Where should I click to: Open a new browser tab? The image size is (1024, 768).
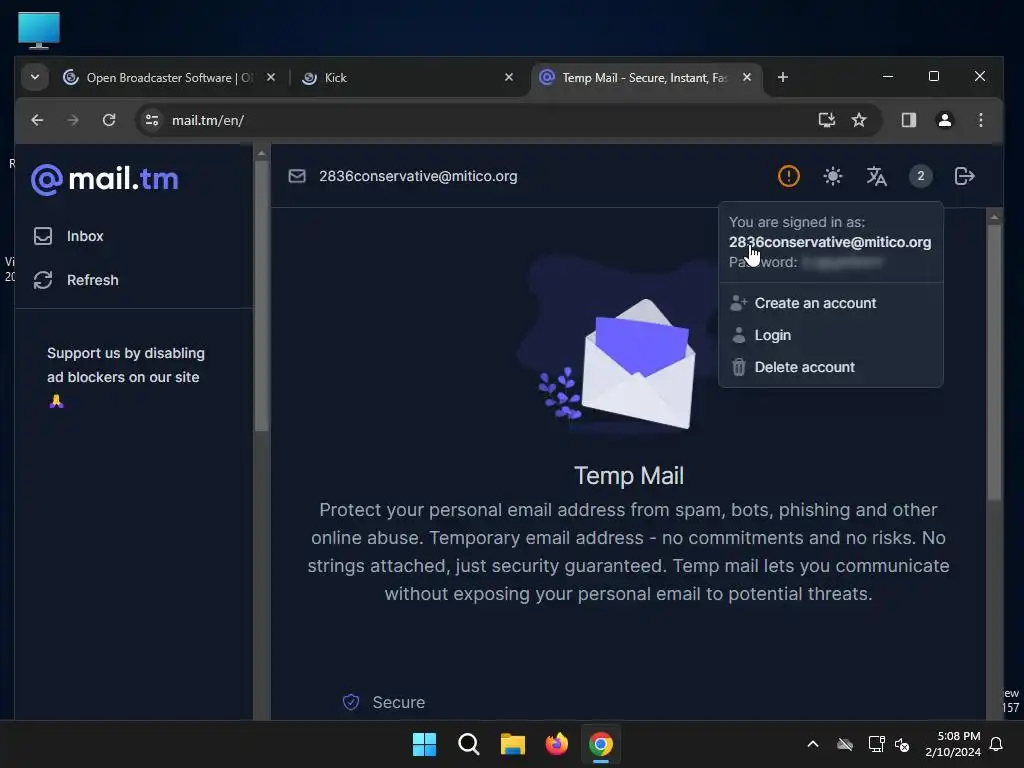click(x=782, y=78)
